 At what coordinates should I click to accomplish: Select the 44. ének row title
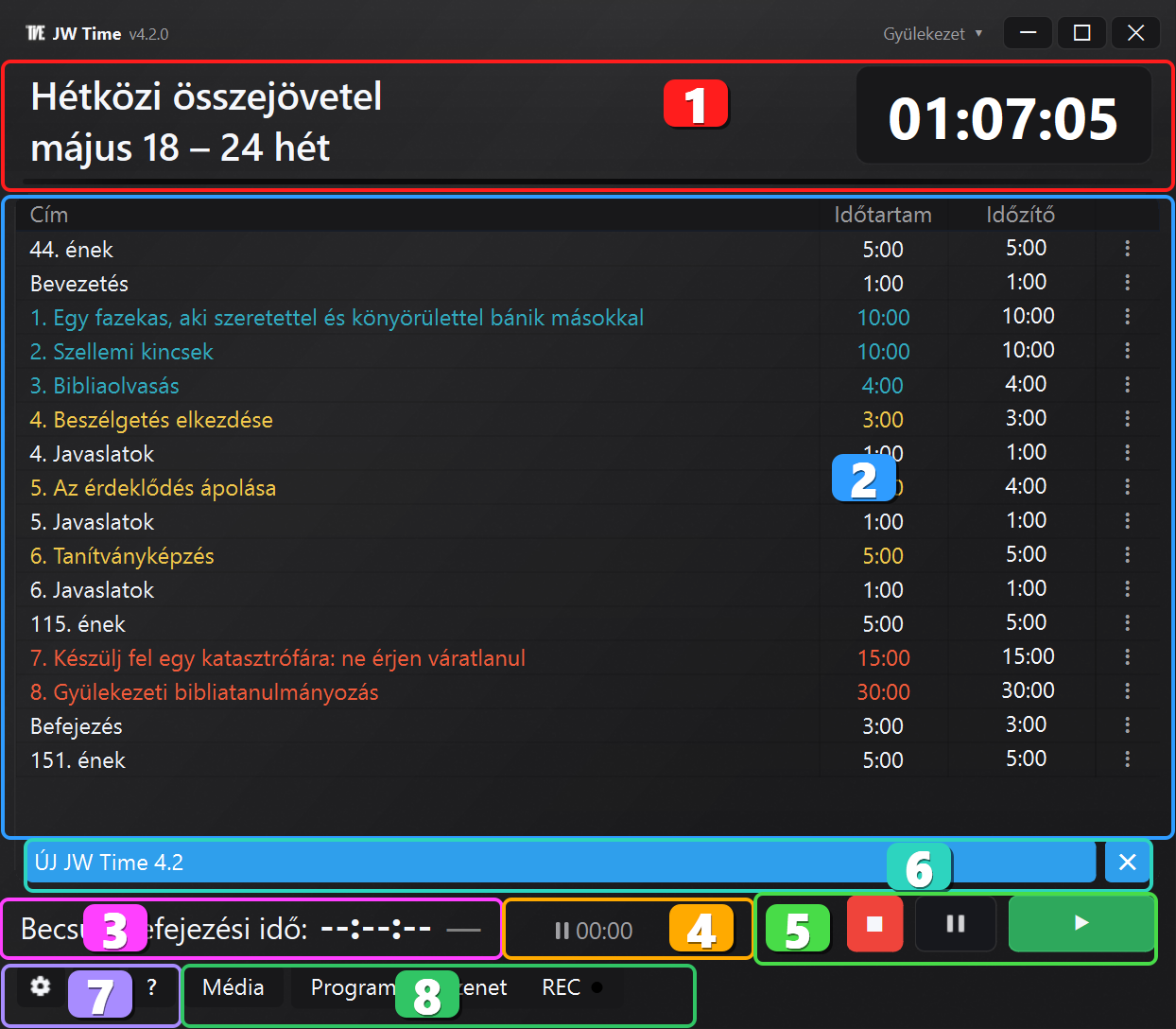click(x=72, y=250)
